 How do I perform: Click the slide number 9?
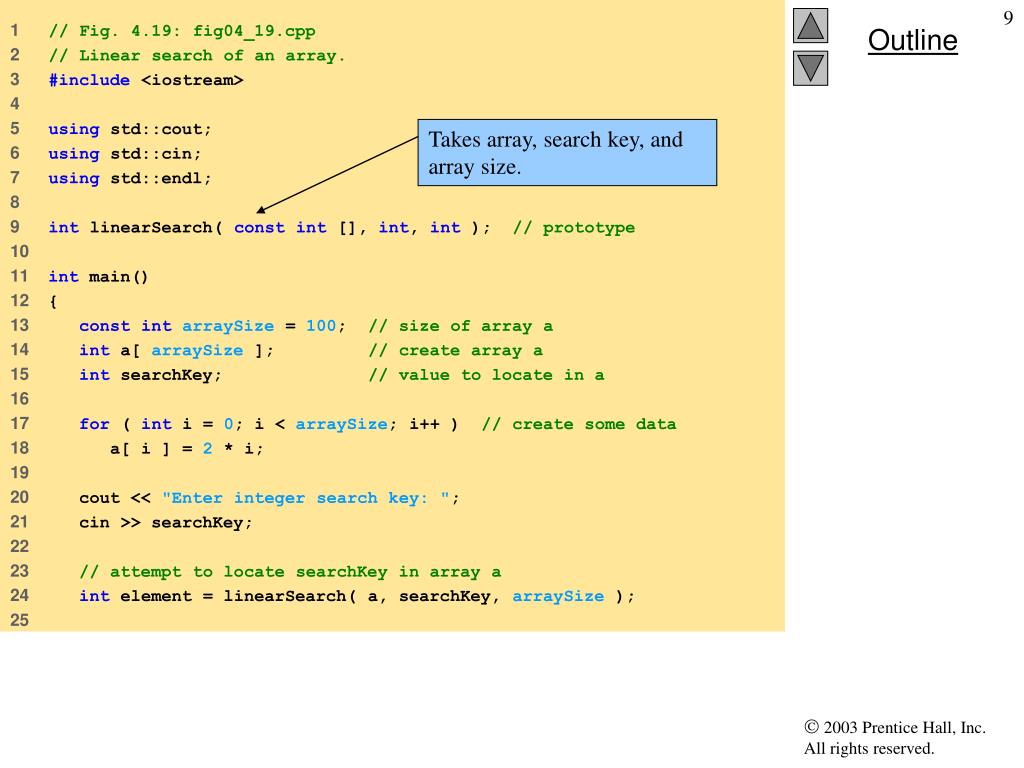(x=1008, y=18)
